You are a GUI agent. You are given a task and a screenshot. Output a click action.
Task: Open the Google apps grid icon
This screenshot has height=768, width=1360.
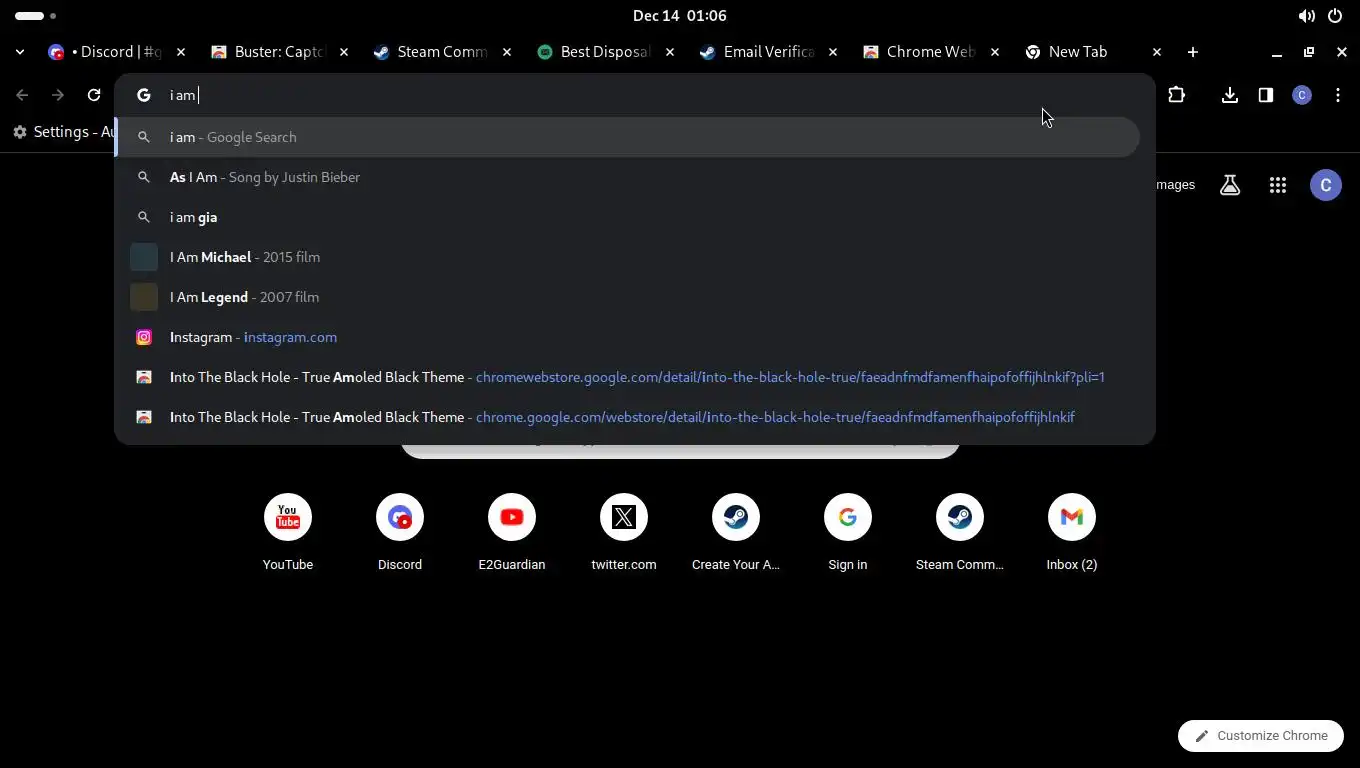[x=1278, y=185]
